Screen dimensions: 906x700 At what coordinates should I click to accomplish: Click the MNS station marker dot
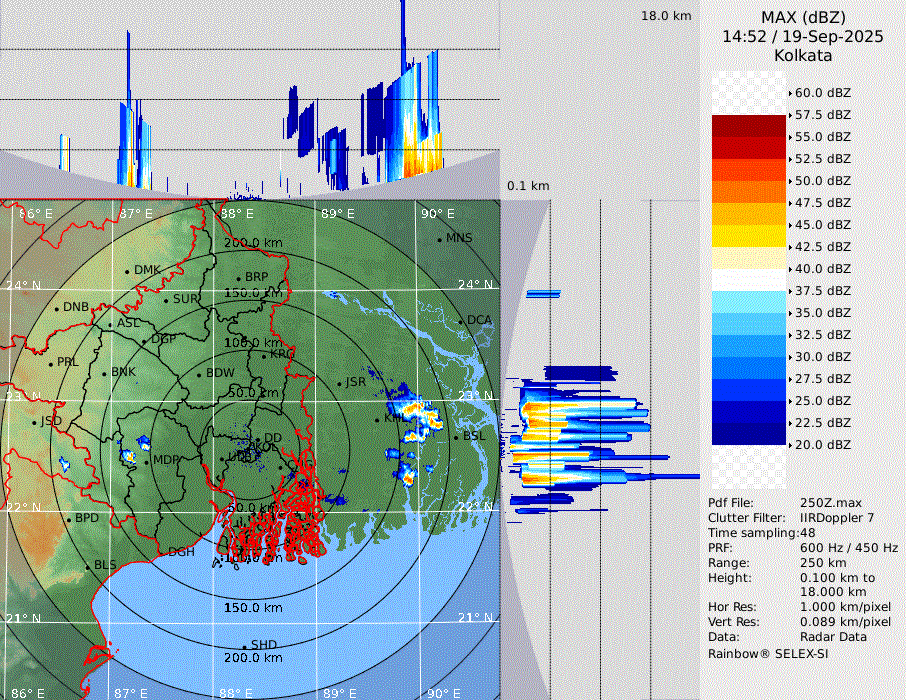pyautogui.click(x=439, y=239)
